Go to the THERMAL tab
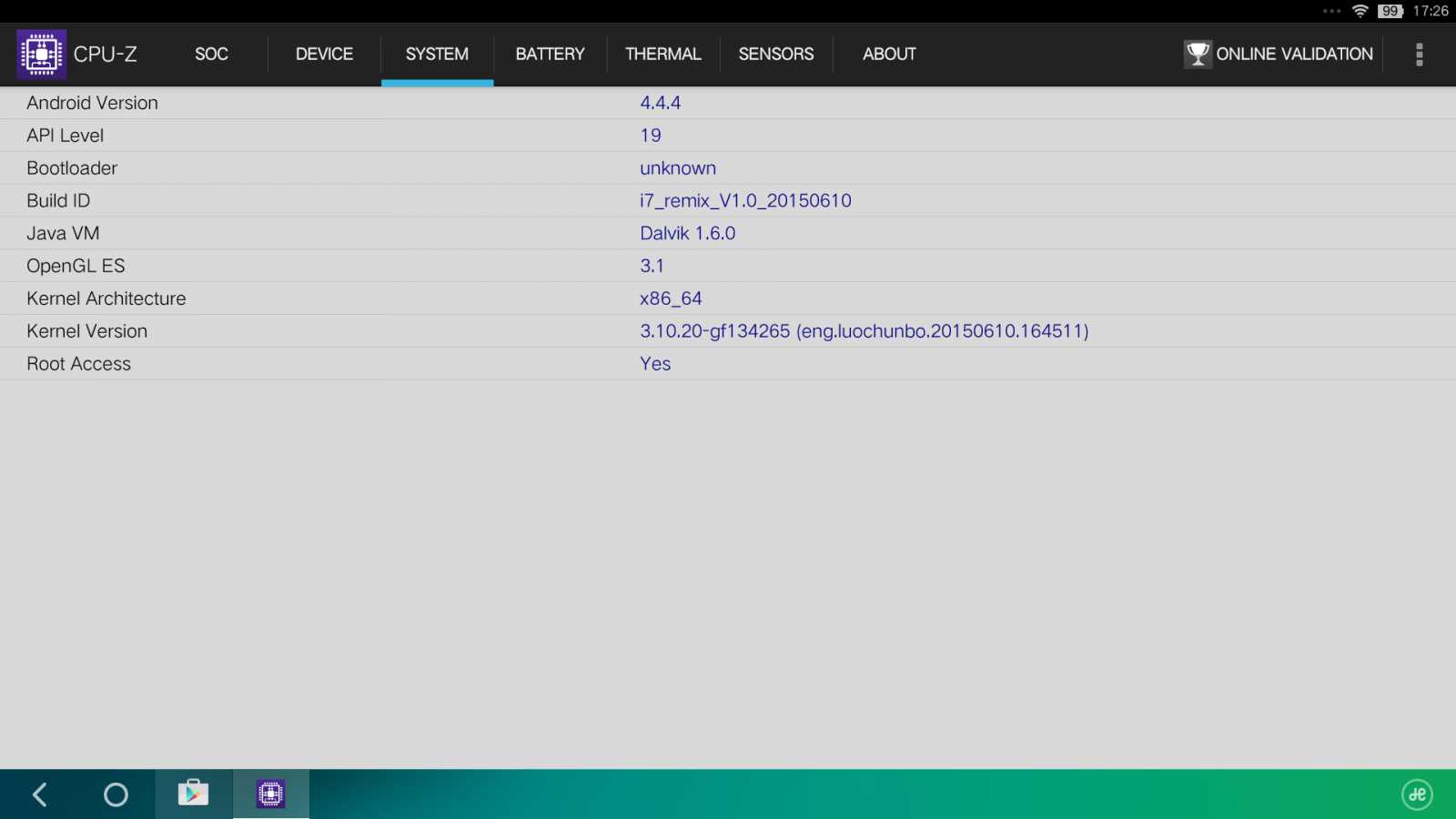The width and height of the screenshot is (1456, 819). point(662,54)
